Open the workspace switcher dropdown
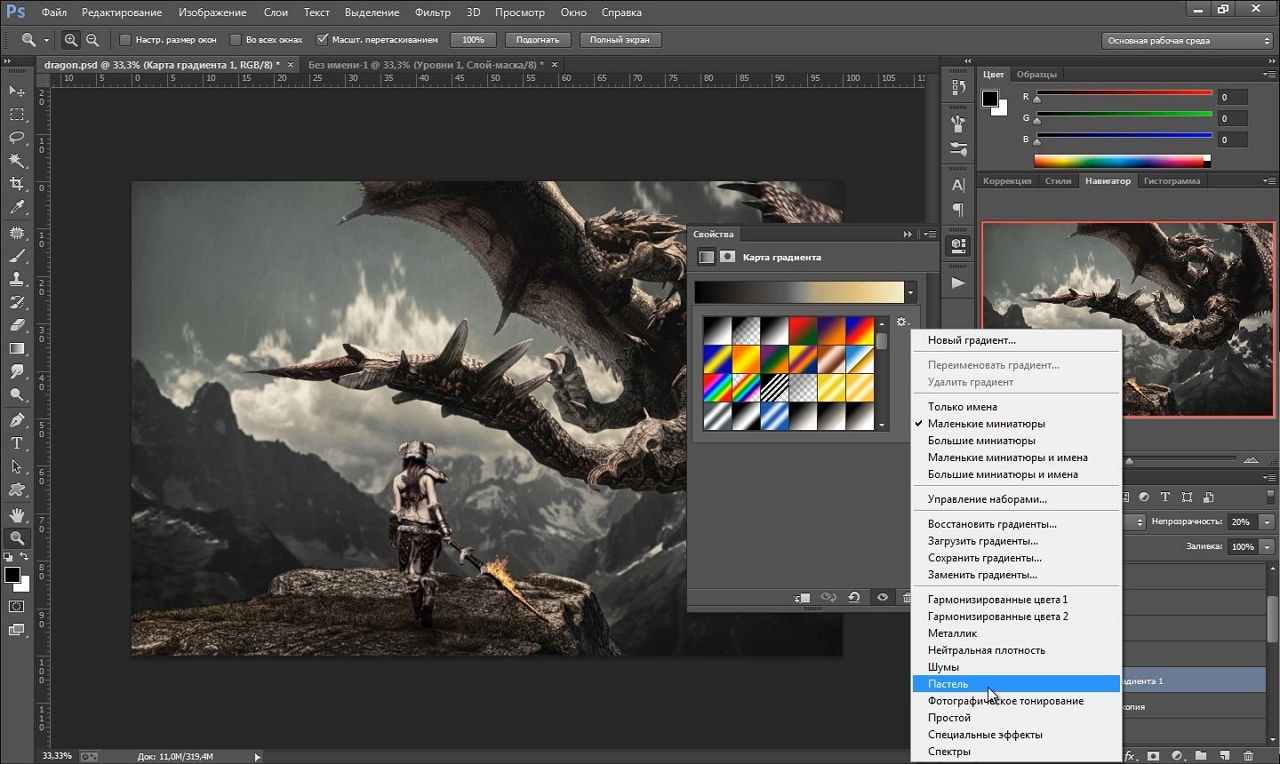The height and width of the screenshot is (764, 1280). [1187, 40]
